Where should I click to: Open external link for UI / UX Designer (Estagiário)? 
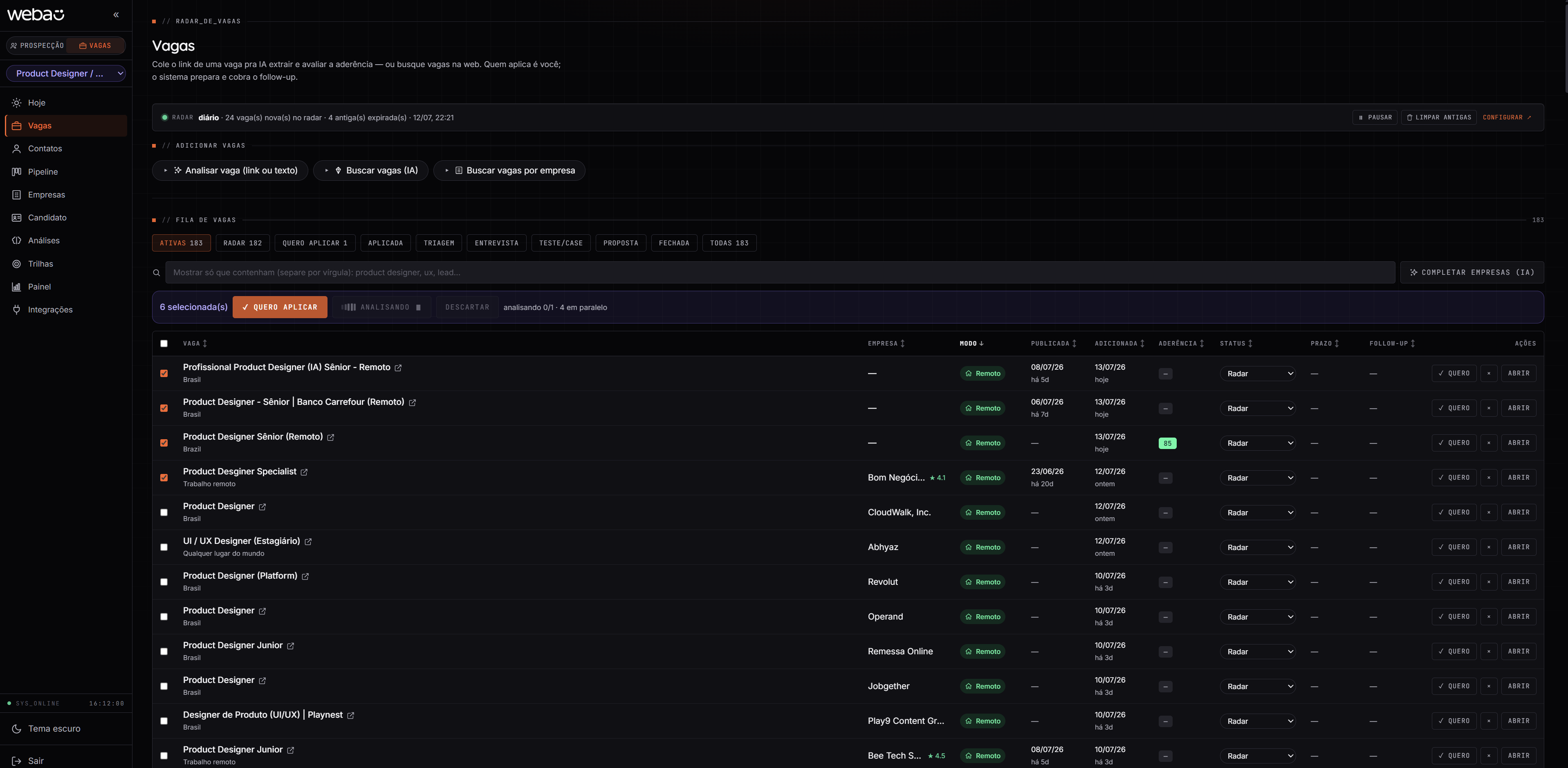coord(308,541)
